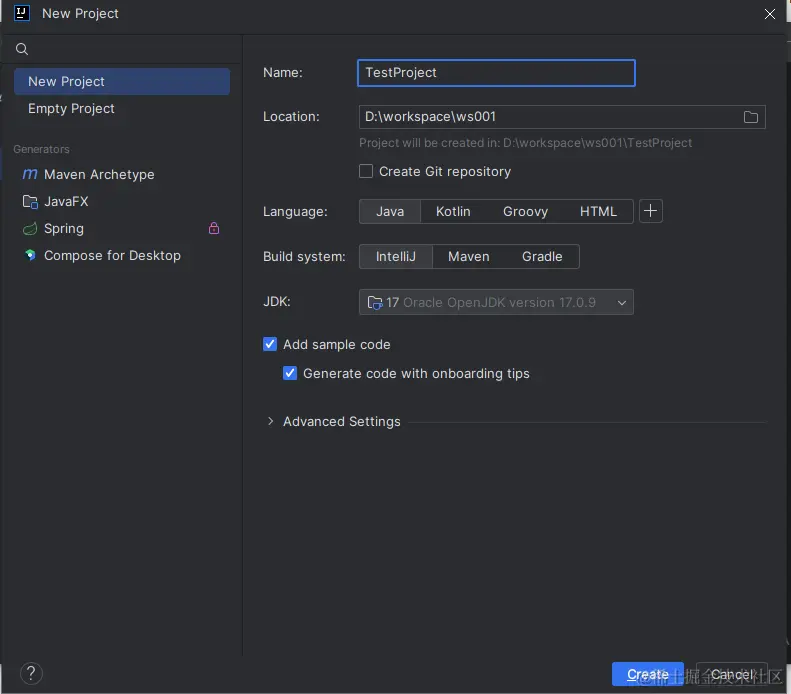Open help with the question mark
791x694 pixels.
(x=31, y=673)
